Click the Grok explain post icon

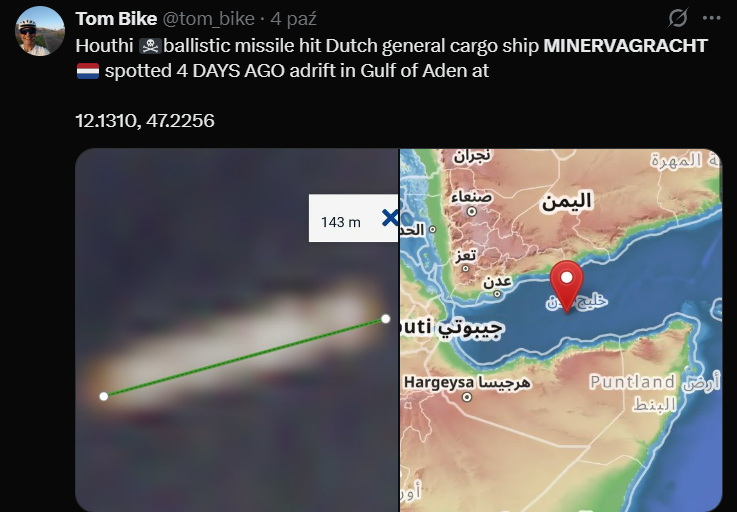click(678, 18)
